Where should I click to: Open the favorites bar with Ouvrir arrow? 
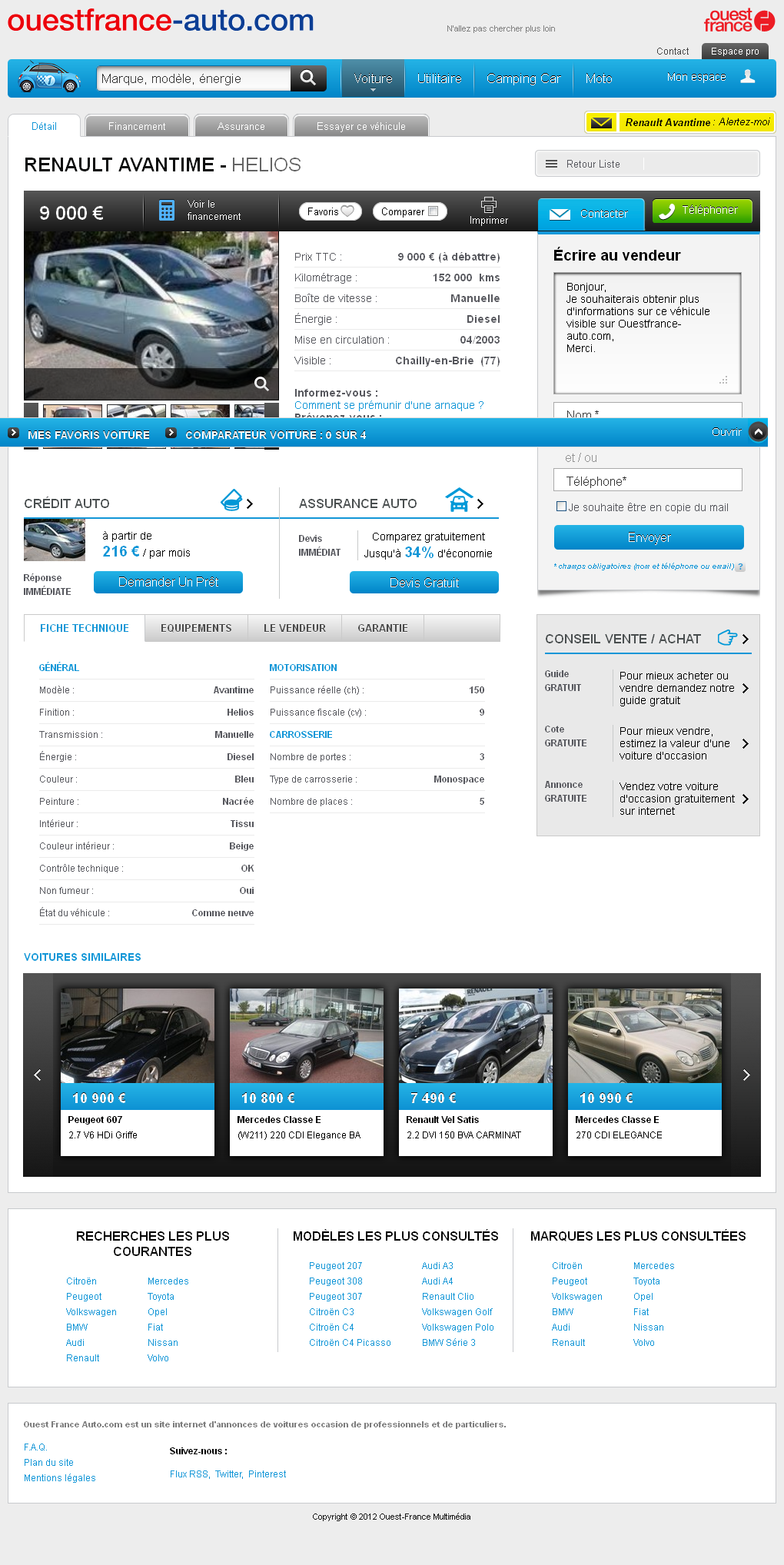tap(758, 432)
